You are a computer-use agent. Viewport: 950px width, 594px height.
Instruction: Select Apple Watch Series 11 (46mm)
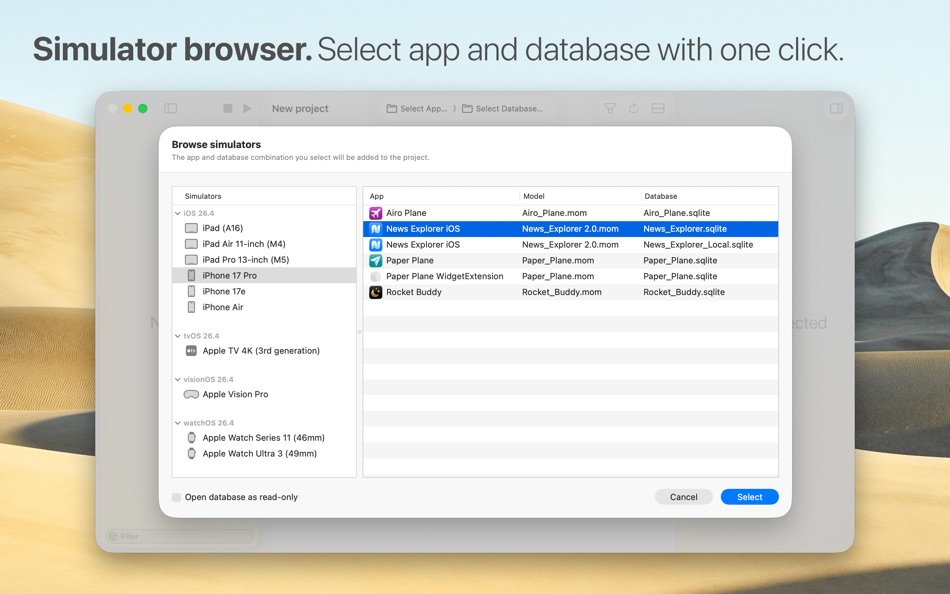point(264,438)
